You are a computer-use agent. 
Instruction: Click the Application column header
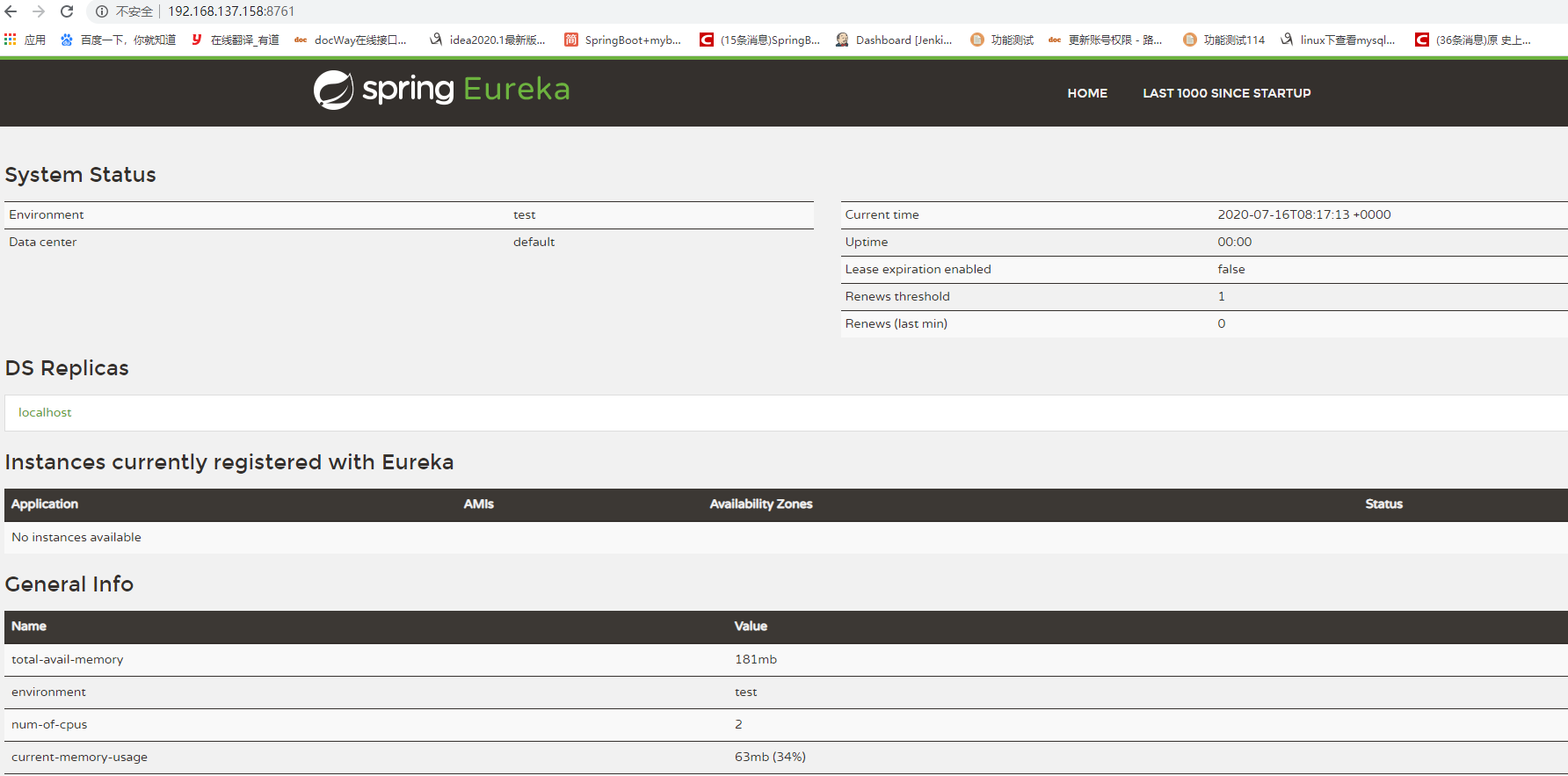[x=45, y=504]
